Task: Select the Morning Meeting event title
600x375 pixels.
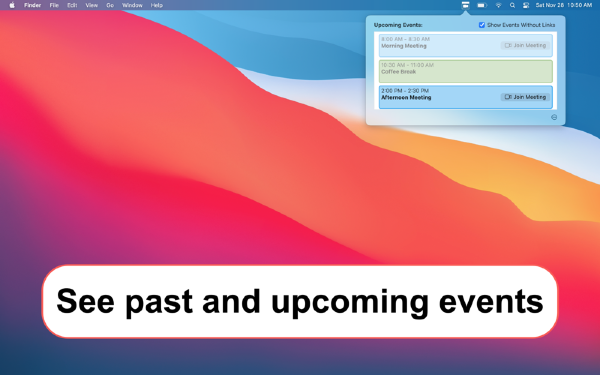Action: pyautogui.click(x=404, y=46)
